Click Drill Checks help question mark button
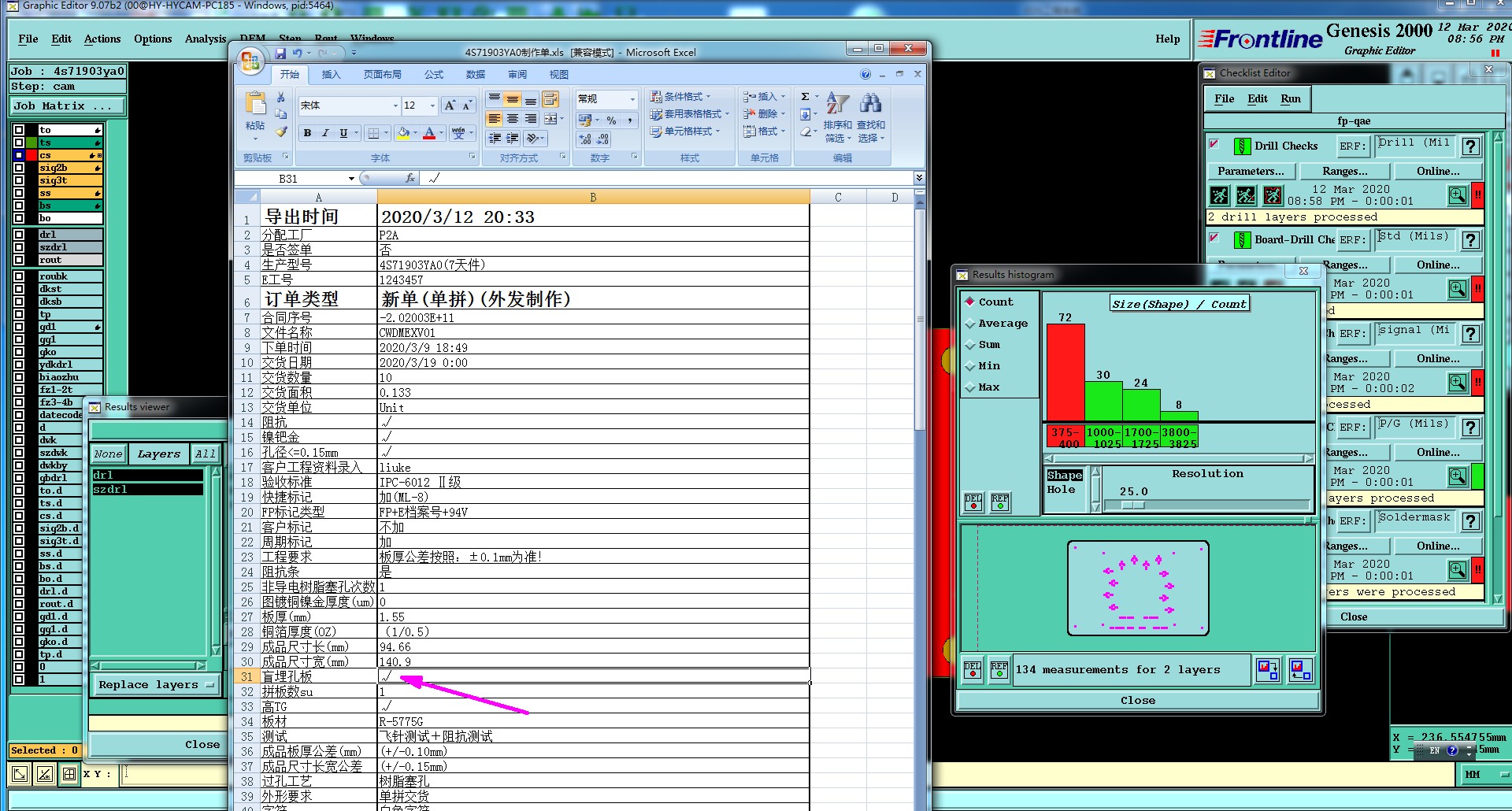The width and height of the screenshot is (1512, 811). coord(1470,146)
